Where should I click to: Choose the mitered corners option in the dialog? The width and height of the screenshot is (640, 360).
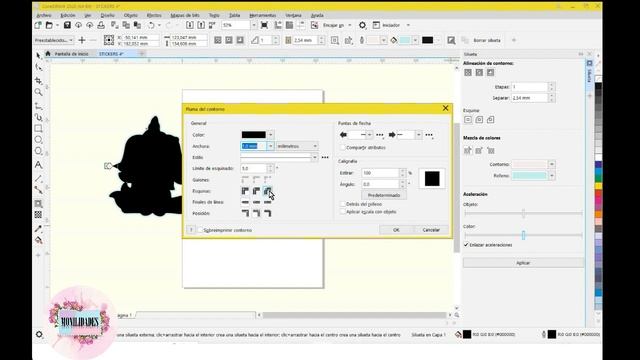click(245, 191)
